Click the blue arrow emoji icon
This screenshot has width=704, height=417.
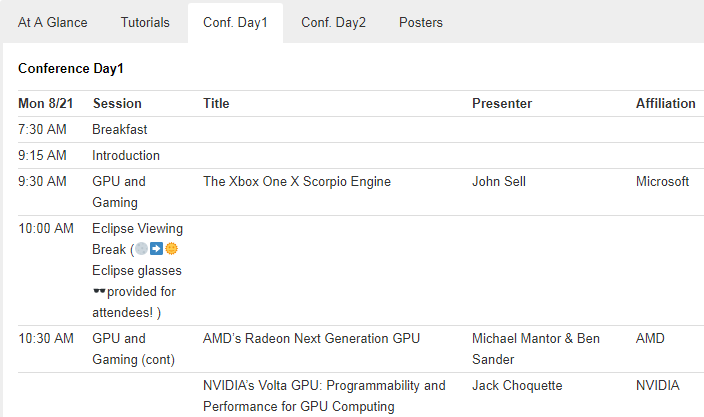[x=156, y=249]
